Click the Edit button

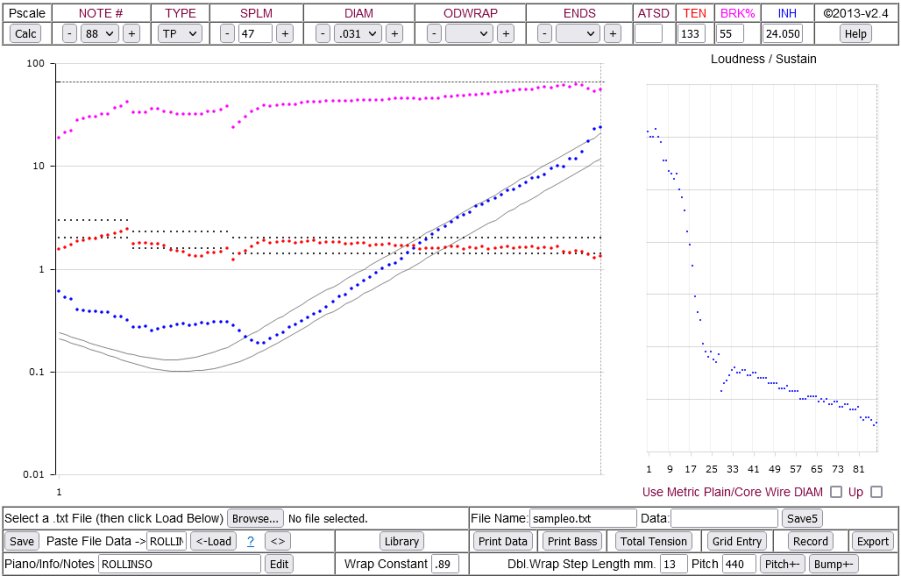coord(279,564)
